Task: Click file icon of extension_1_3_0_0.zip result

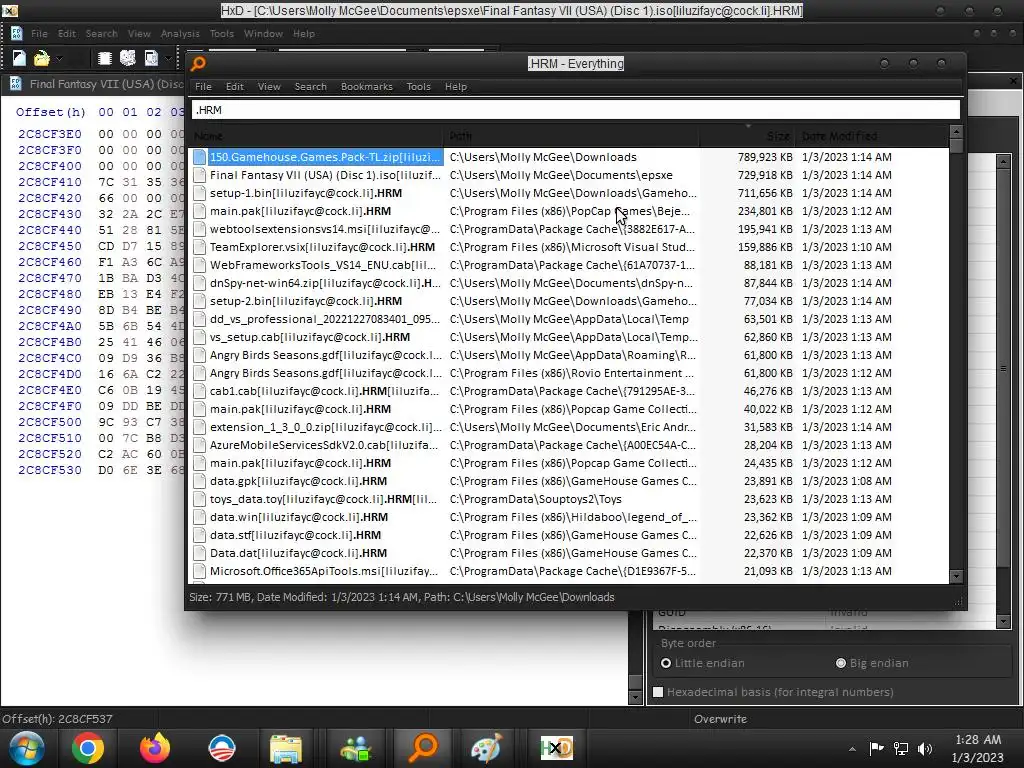Action: click(x=199, y=427)
